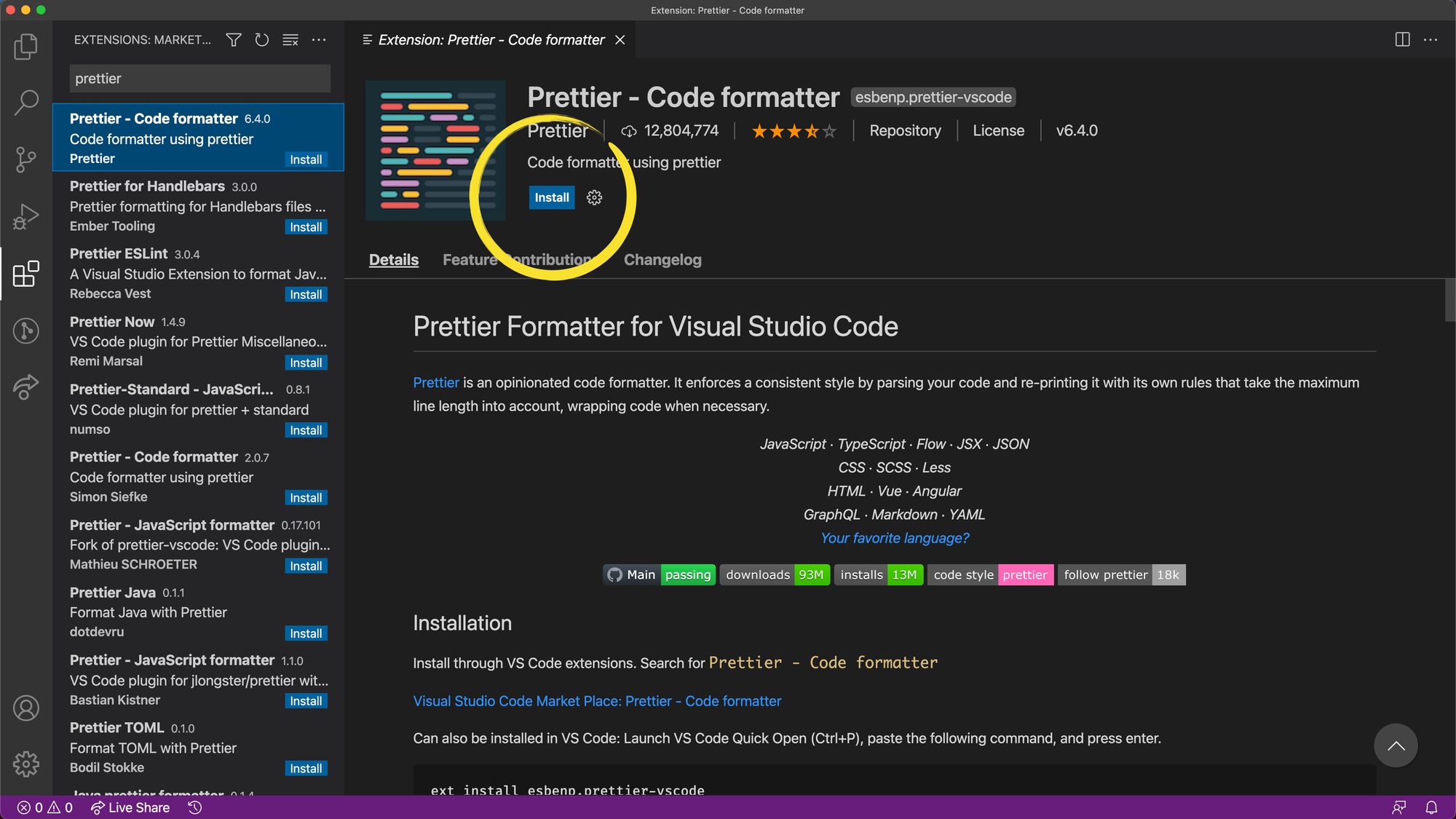
Task: Open the Visual Studio Code Market Place link
Action: coord(596,701)
